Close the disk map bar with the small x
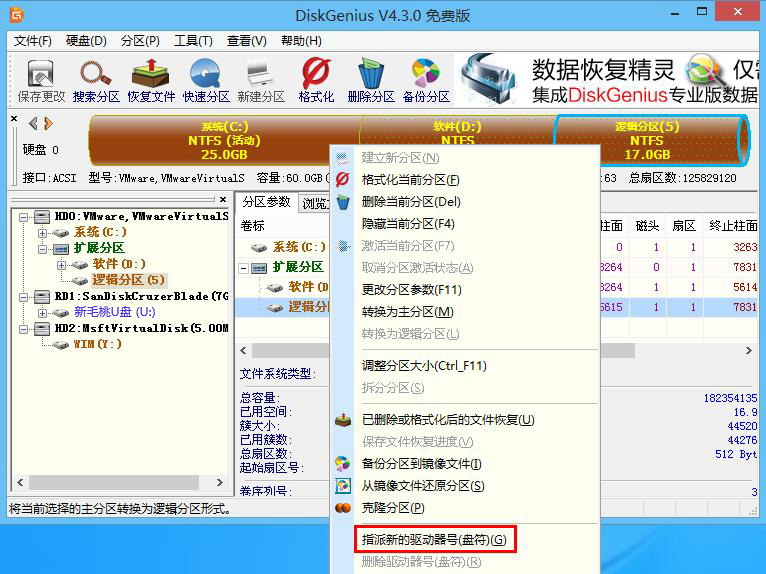The height and width of the screenshot is (574, 766). [x=14, y=118]
